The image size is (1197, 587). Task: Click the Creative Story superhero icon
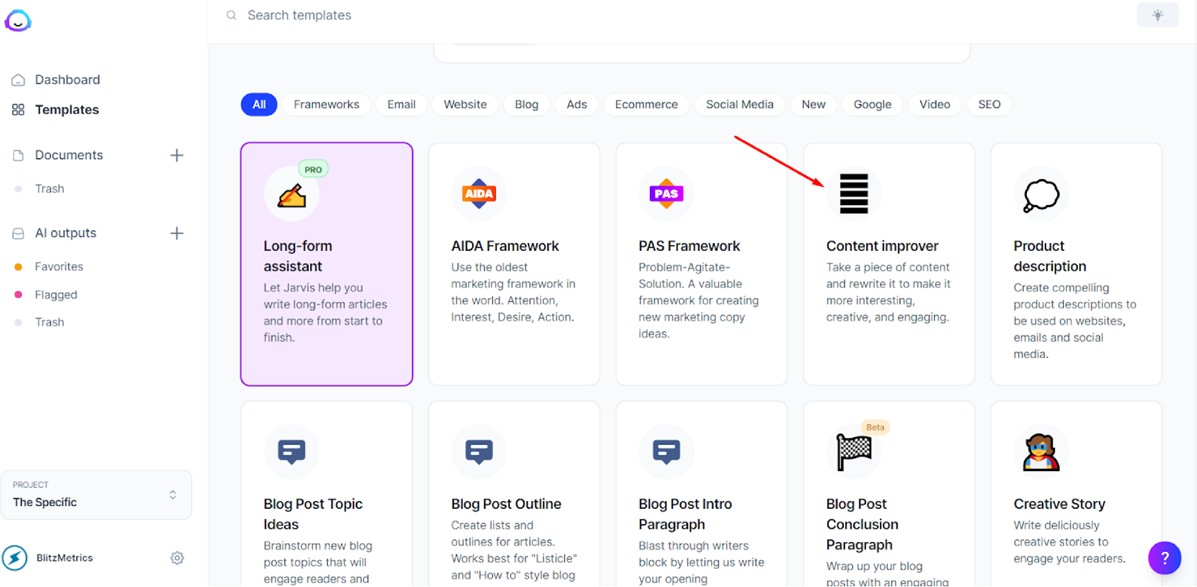[x=1041, y=452]
